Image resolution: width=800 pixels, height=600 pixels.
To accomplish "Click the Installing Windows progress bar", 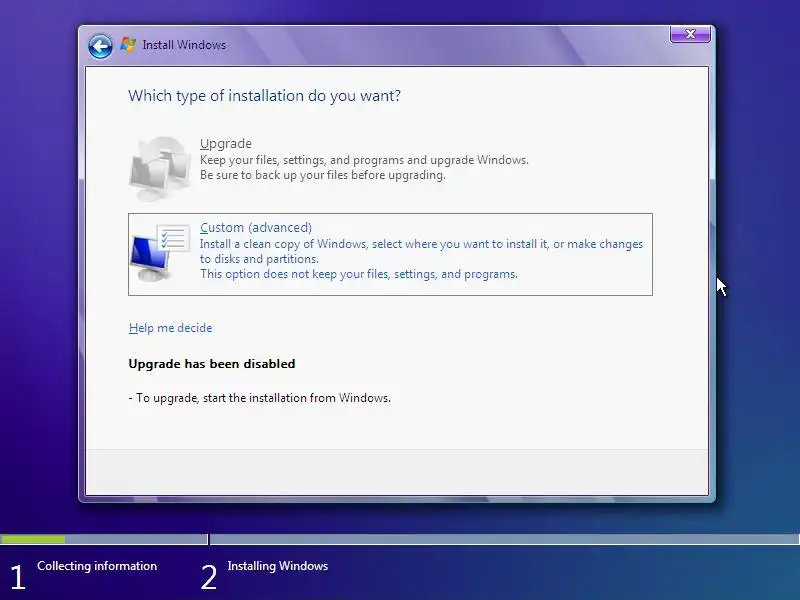I will (505, 539).
